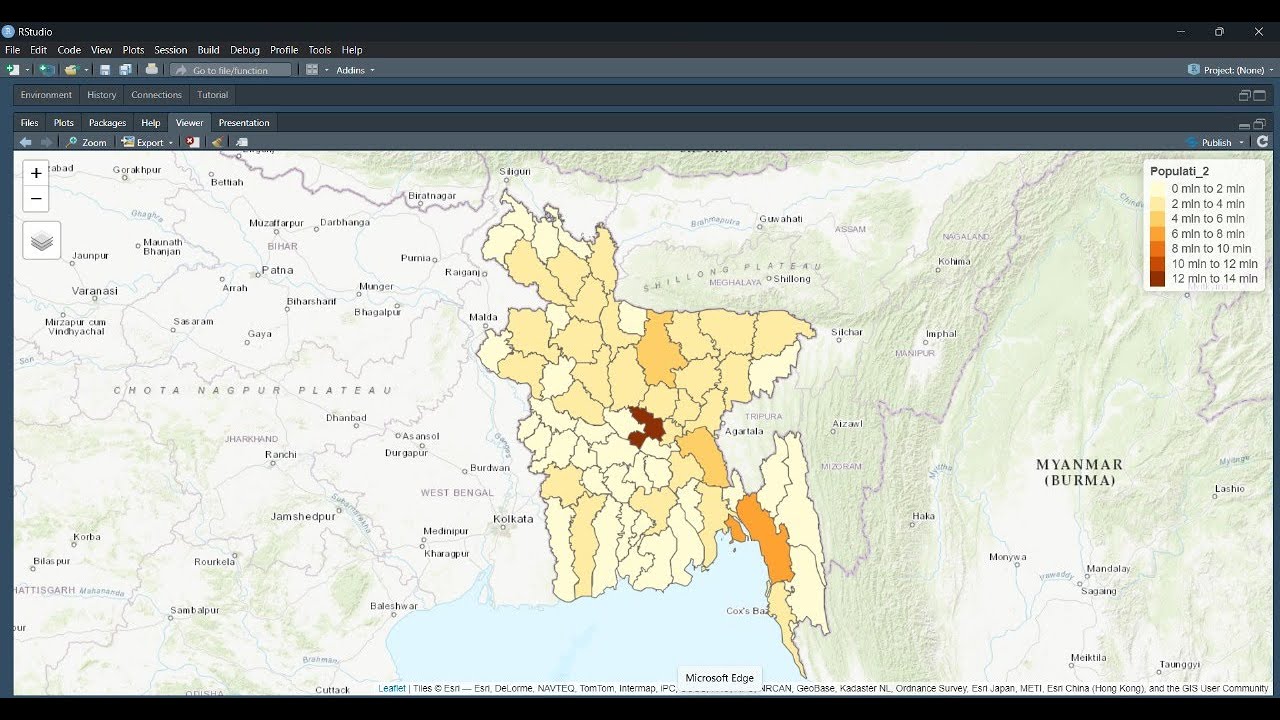Click the Go to file/function search box
The image size is (1280, 720).
pyautogui.click(x=230, y=70)
